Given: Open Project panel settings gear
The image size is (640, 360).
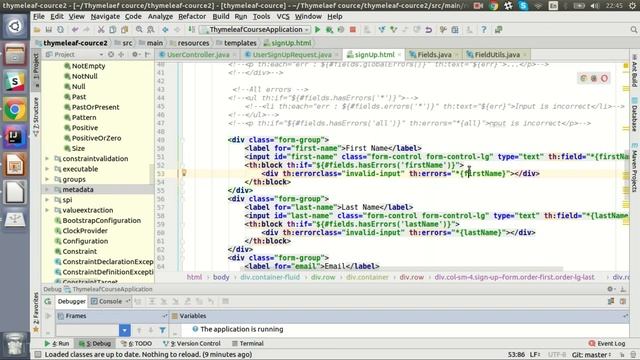Looking at the screenshot, I should point(135,54).
